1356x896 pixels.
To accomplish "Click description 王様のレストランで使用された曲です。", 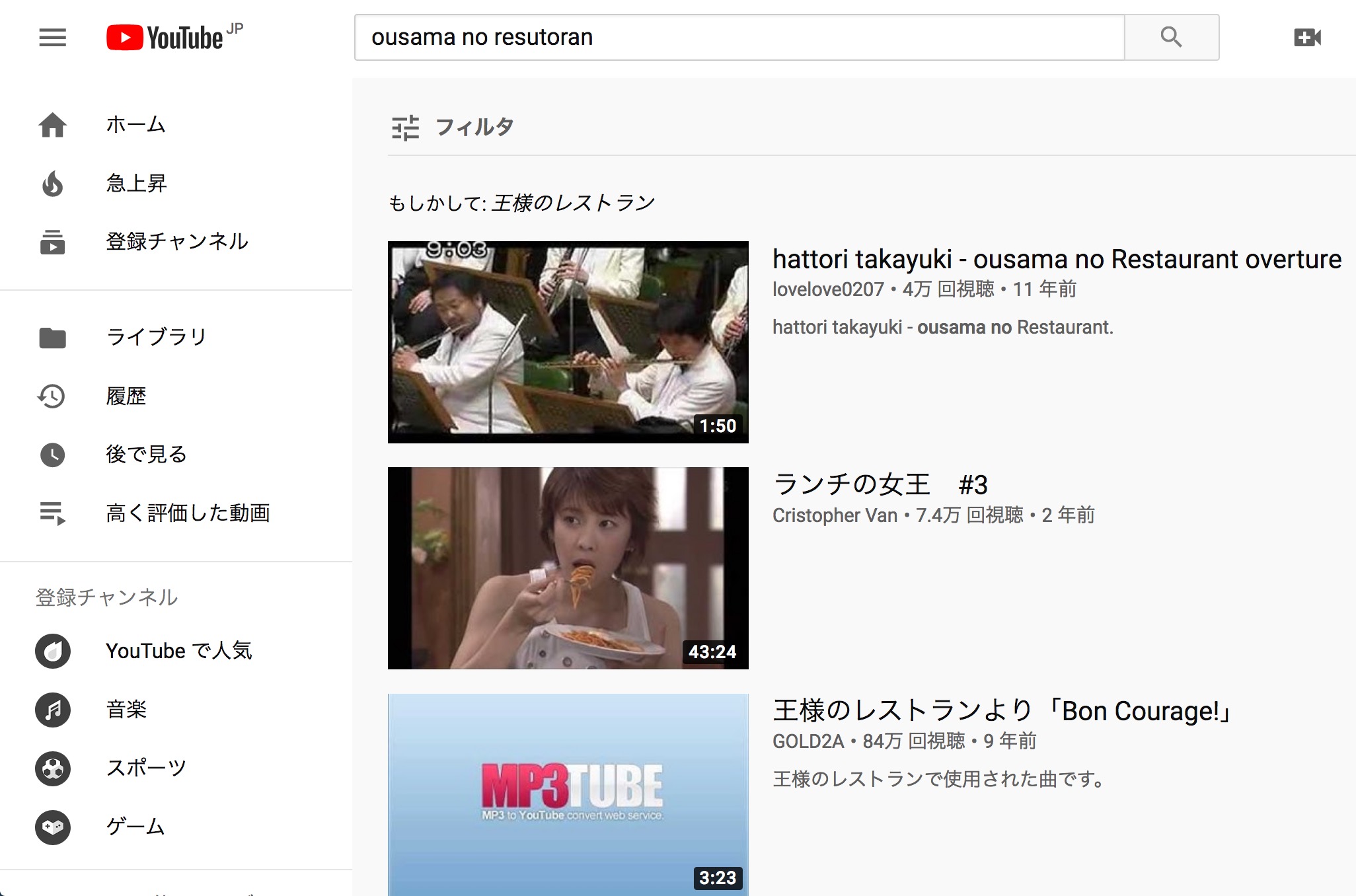I will click(939, 780).
